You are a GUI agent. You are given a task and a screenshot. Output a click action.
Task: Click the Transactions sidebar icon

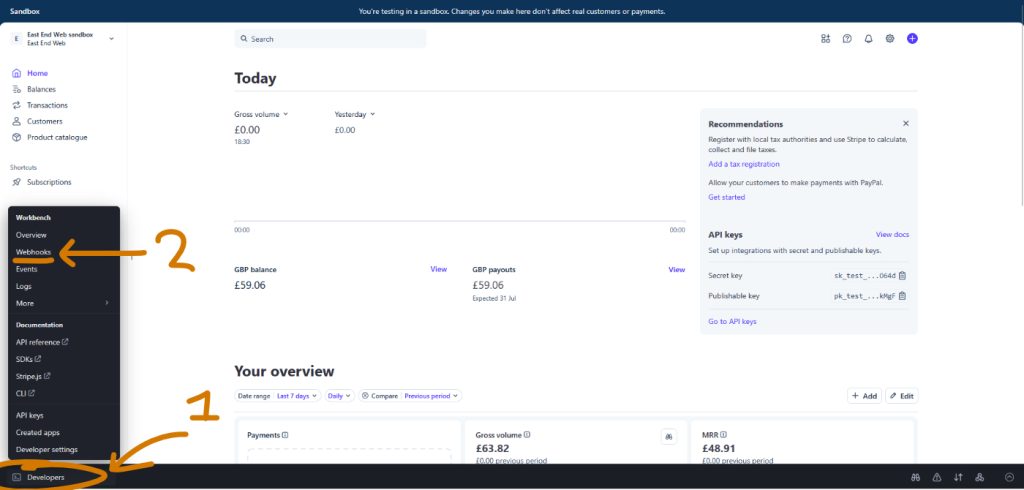(x=17, y=105)
